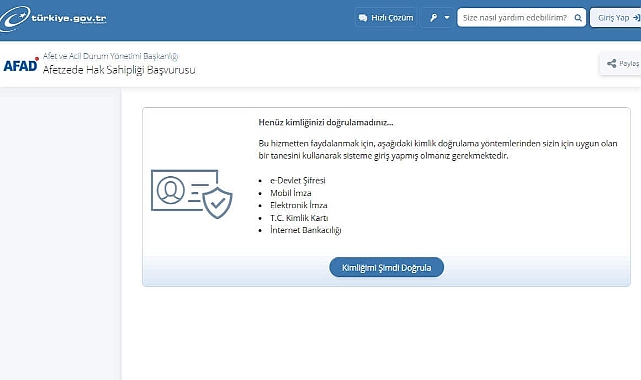641x380 pixels.
Task: Click the identity card shield illustration
Action: point(191,194)
